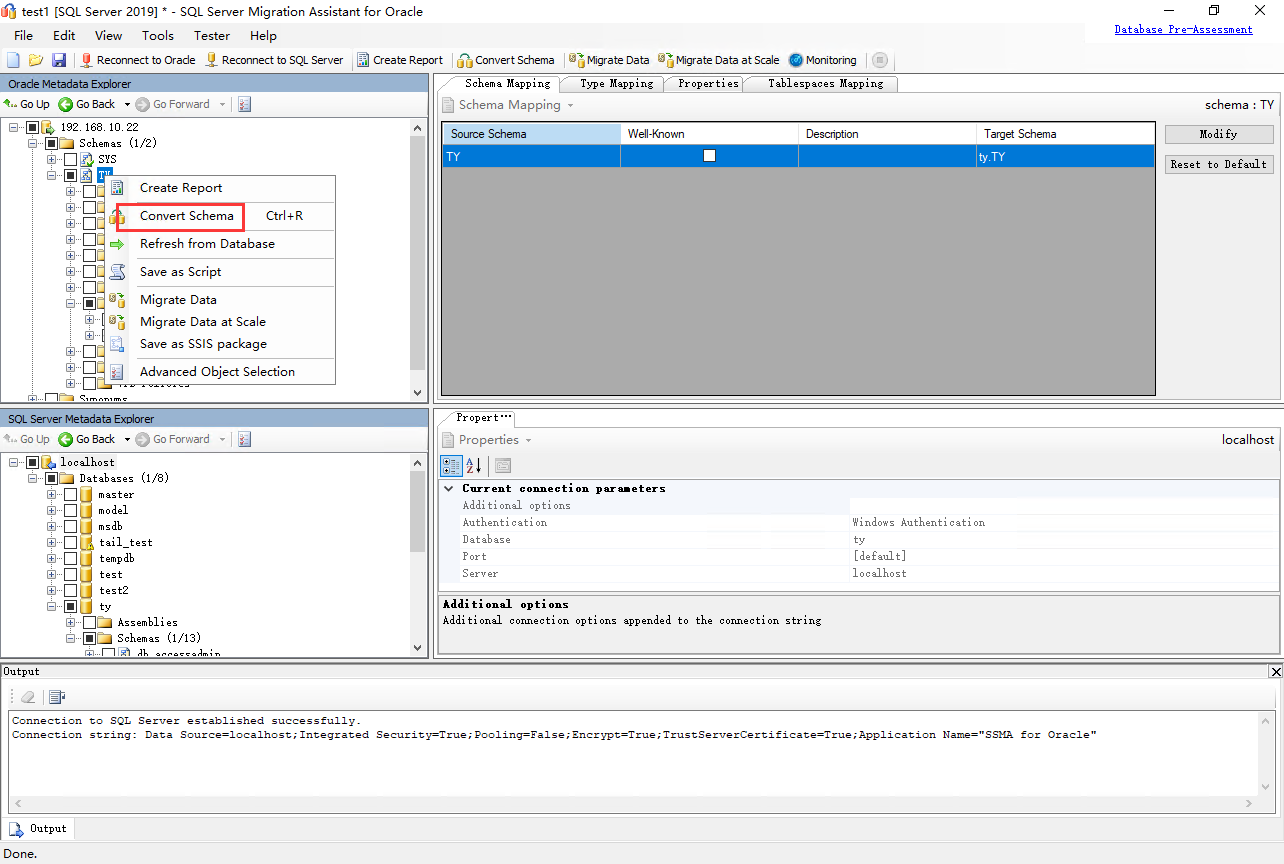The width and height of the screenshot is (1284, 864).
Task: Expand the msdb database node
Action: (52, 526)
